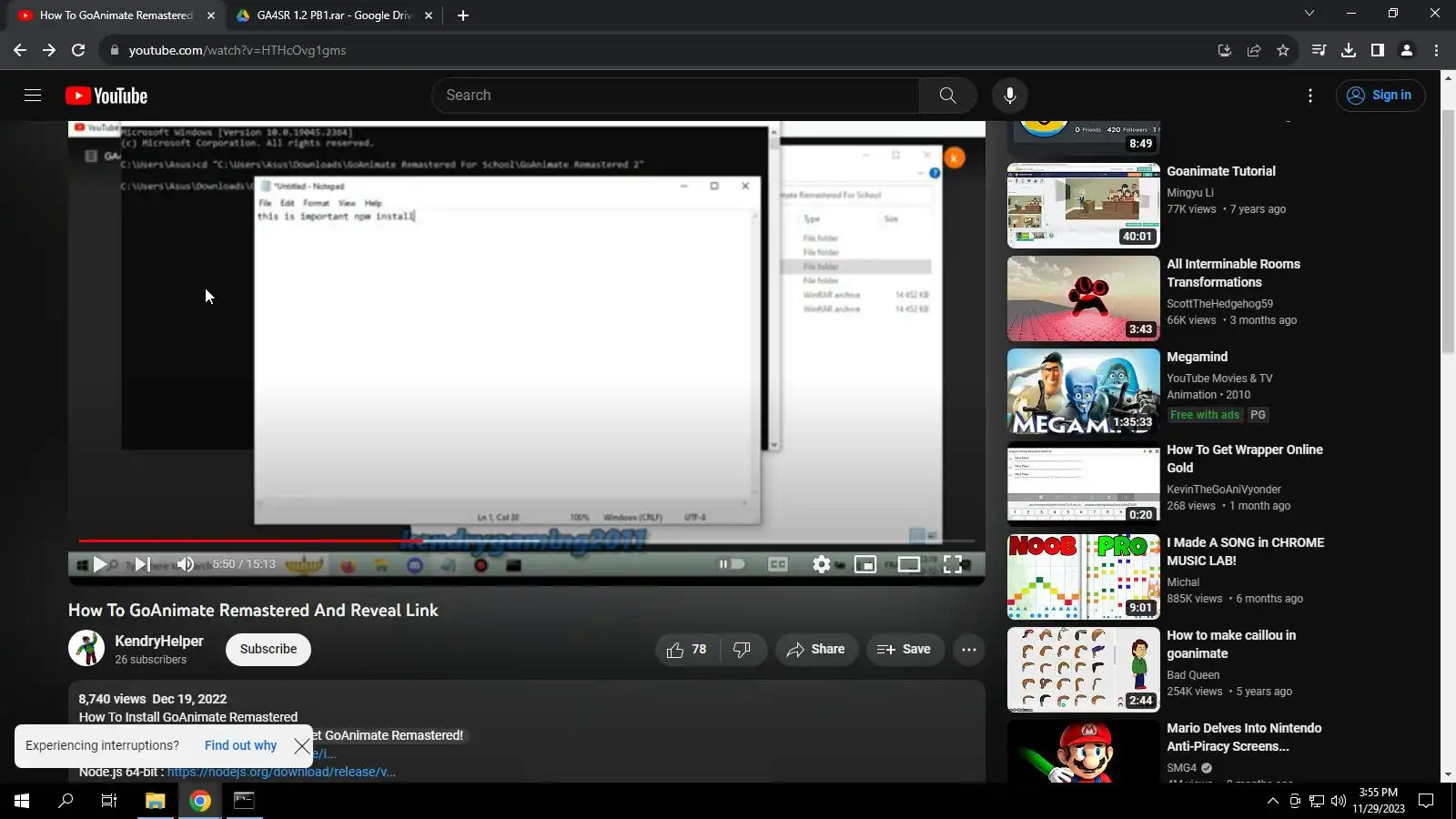Go to YouTube home via logo

click(x=106, y=96)
